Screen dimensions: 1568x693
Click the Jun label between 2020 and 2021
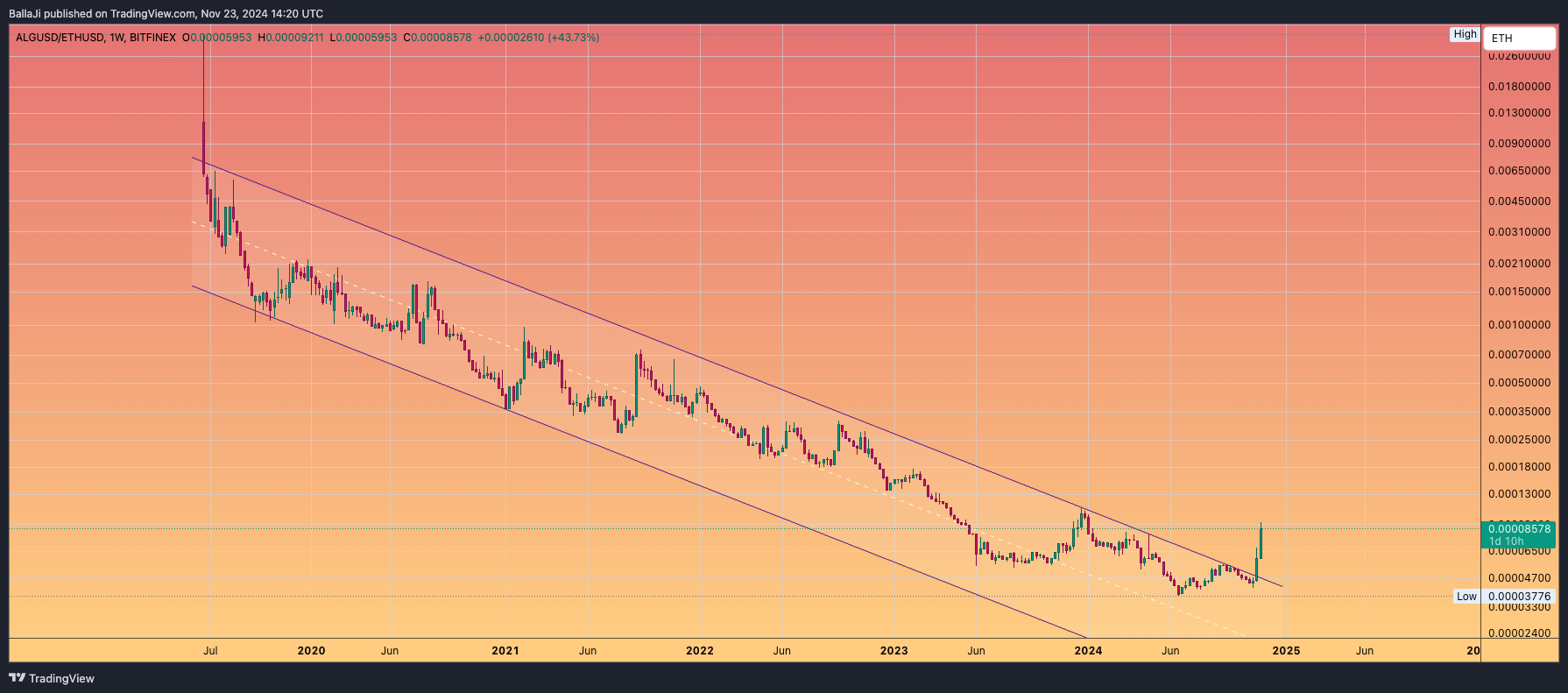[x=390, y=651]
